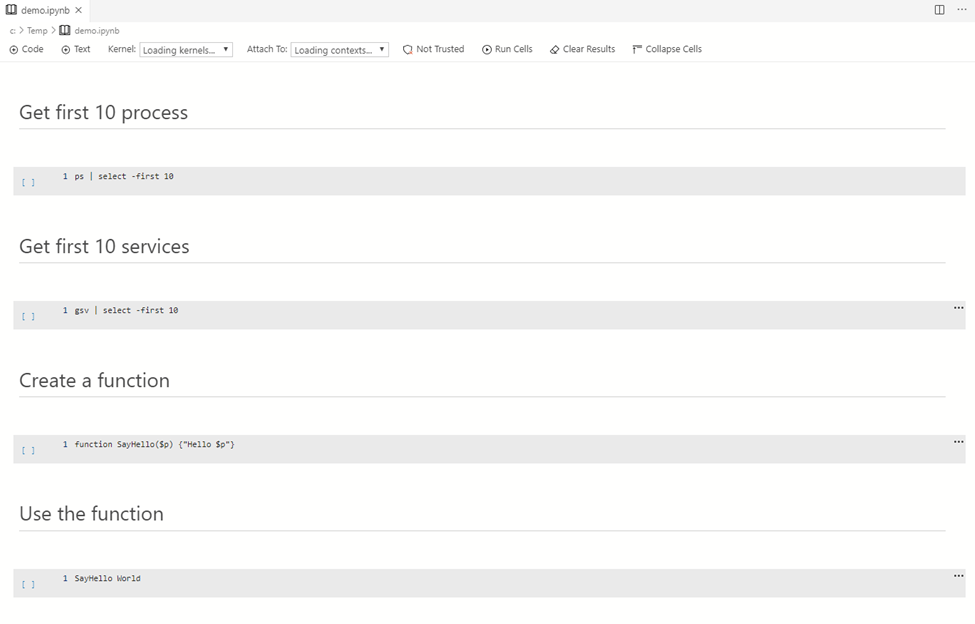Select Temp in the breadcrumb path
This screenshot has width=975, height=624.
(x=37, y=30)
